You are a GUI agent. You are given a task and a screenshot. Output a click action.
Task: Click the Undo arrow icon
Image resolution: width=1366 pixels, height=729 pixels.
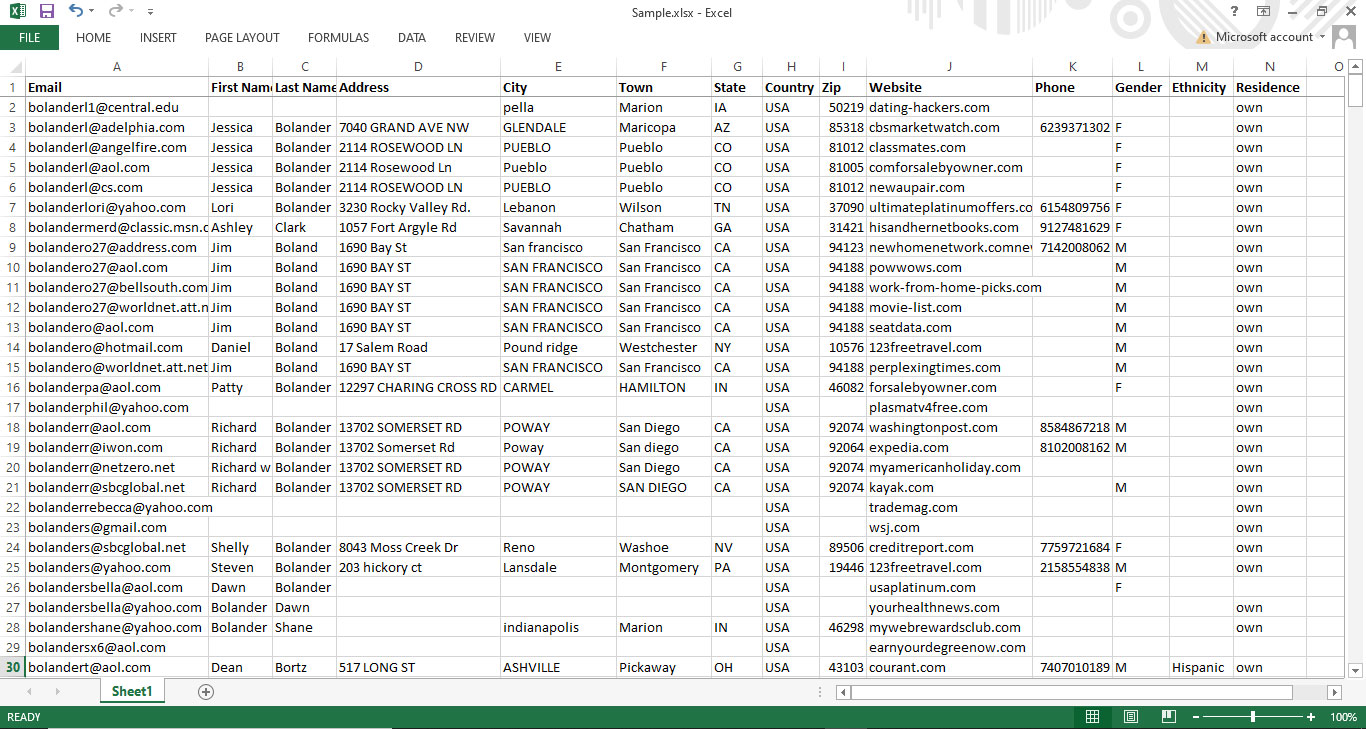76,11
